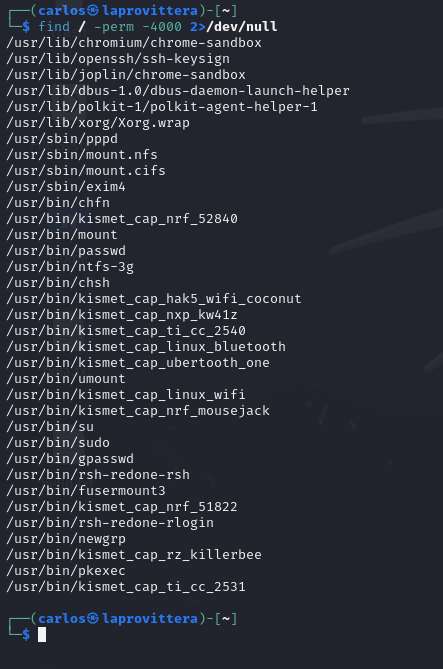443x669 pixels.
Task: Click the /usr/lib/xorg/Xorg.wrap line
Action: pos(98,122)
